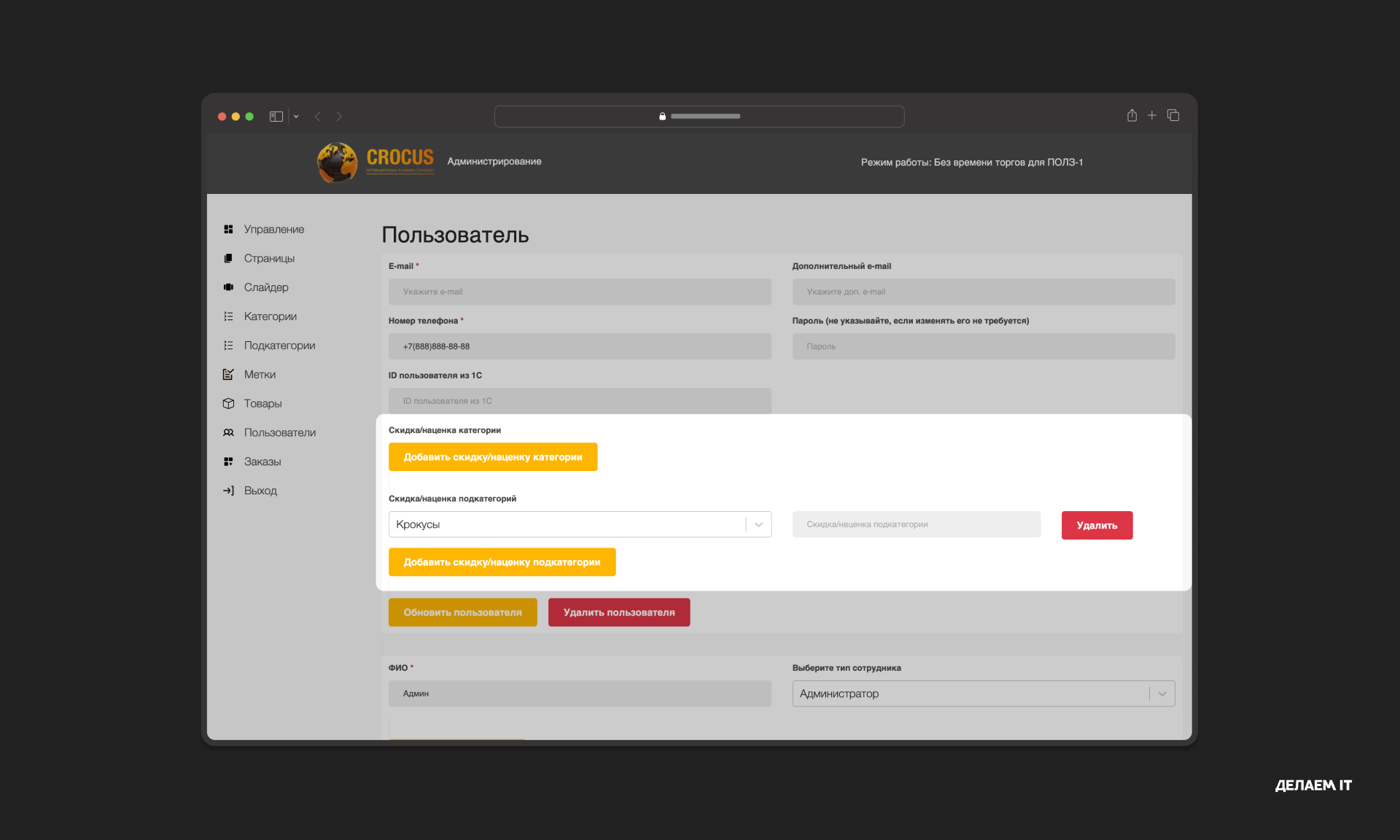Click the Слайдер sidebar icon
This screenshot has width=1400, height=840.
pos(228,287)
